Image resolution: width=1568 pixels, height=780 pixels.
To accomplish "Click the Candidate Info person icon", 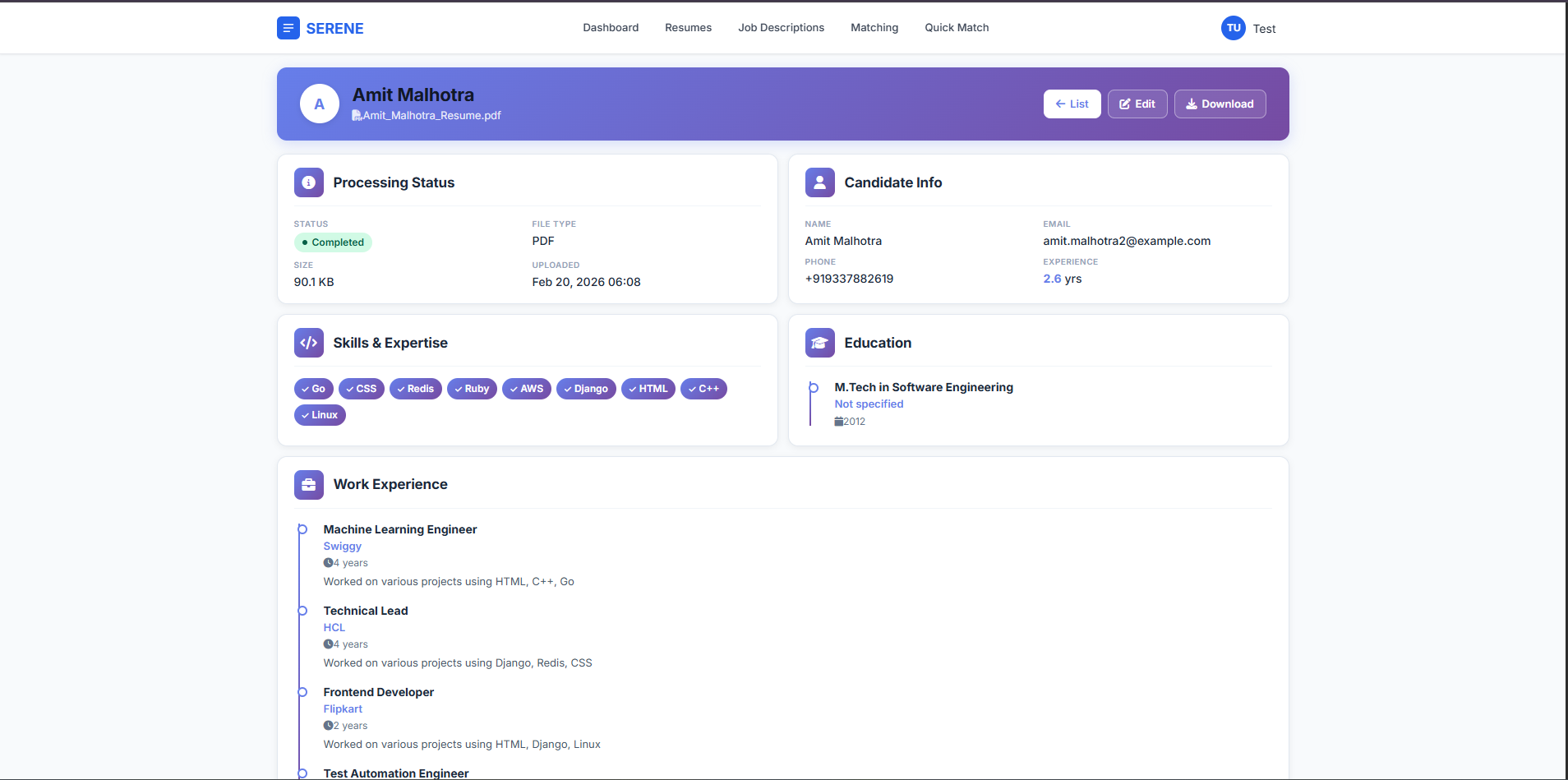I will pyautogui.click(x=819, y=182).
